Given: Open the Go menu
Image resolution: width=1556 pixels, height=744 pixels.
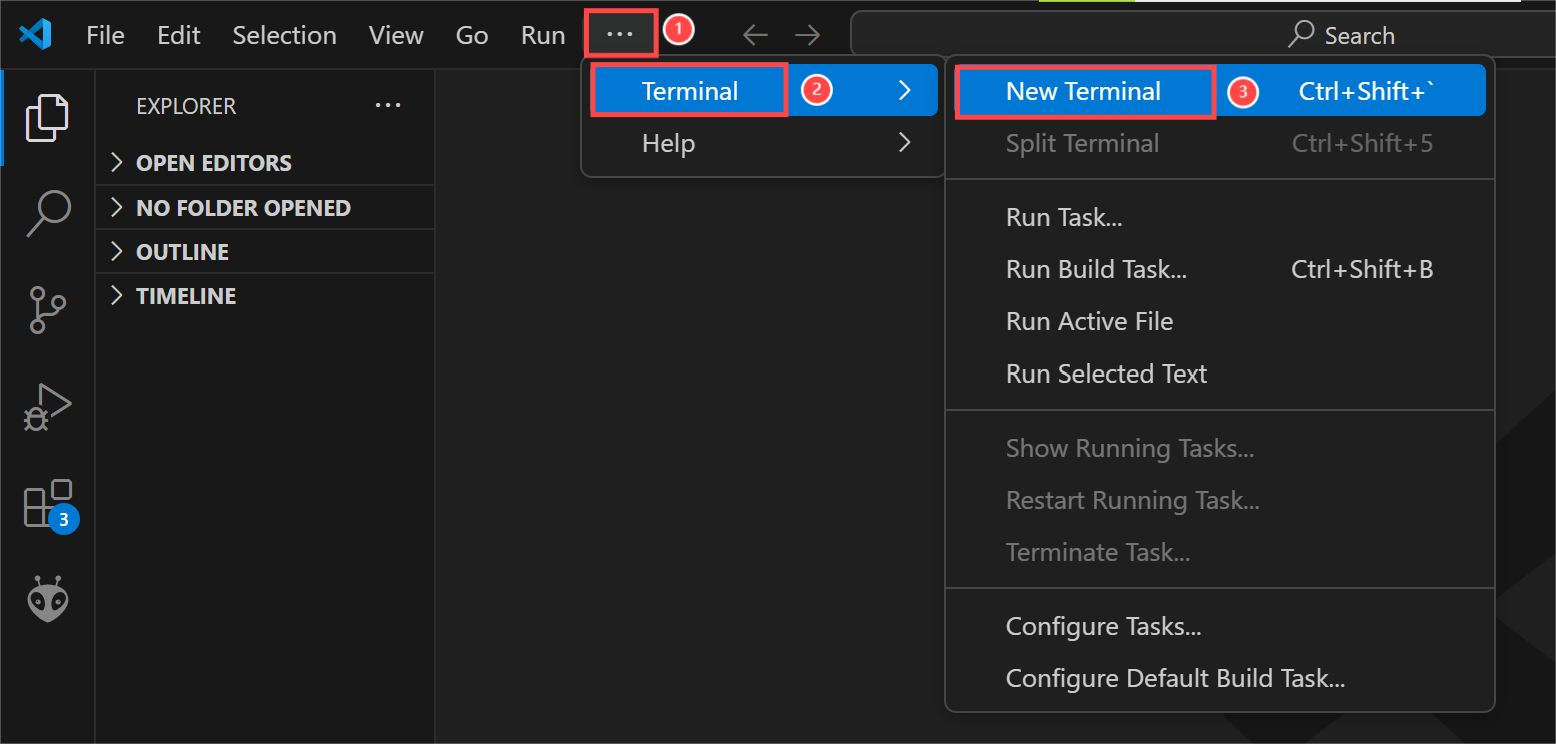Looking at the screenshot, I should coord(472,35).
